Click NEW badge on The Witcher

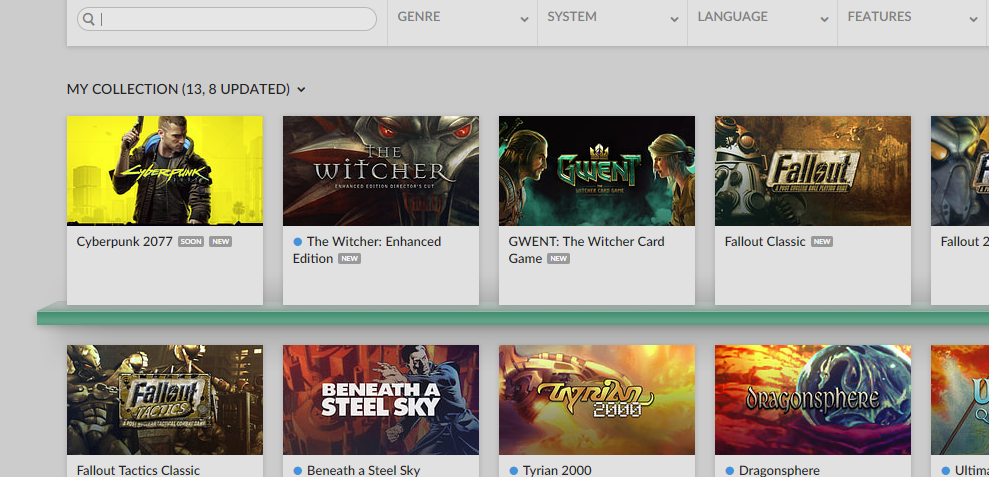click(349, 259)
